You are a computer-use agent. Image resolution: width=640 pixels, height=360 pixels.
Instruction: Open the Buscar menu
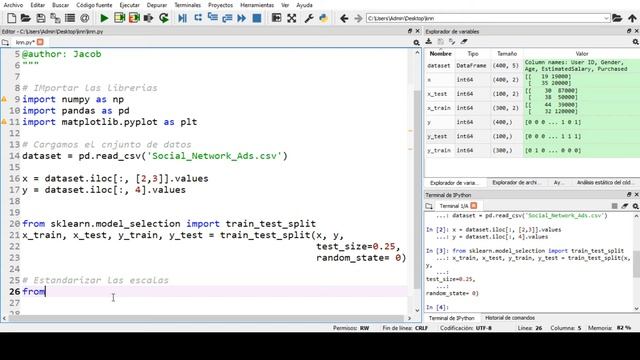point(60,5)
